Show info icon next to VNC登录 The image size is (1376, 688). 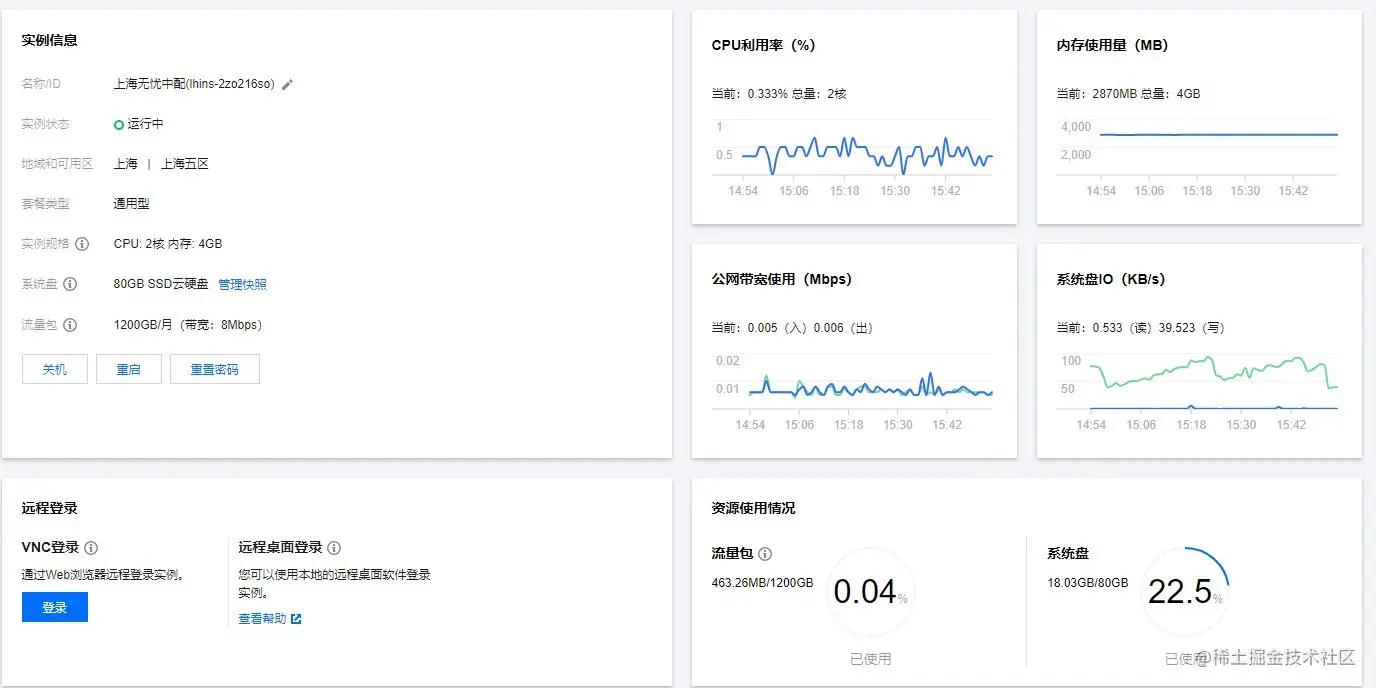point(91,548)
